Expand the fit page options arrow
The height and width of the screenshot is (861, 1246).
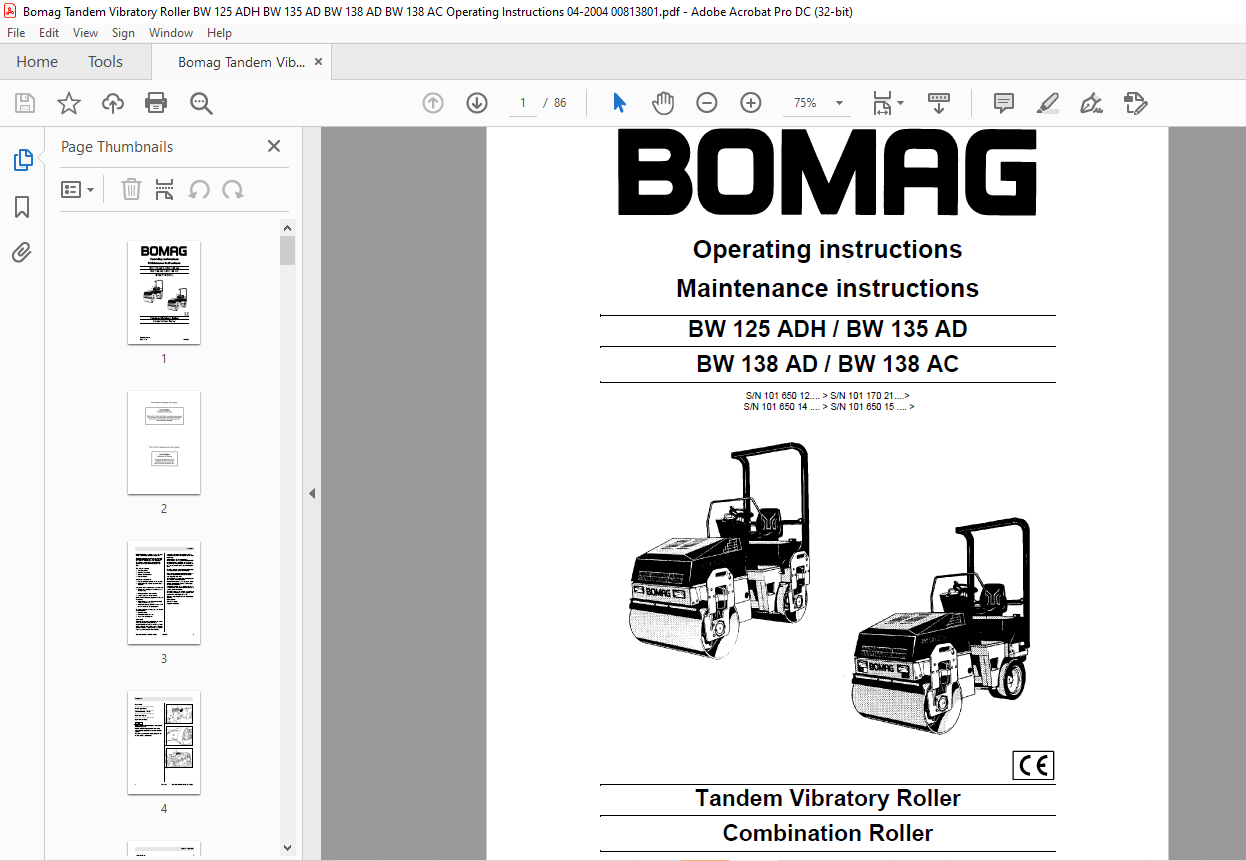tap(900, 103)
